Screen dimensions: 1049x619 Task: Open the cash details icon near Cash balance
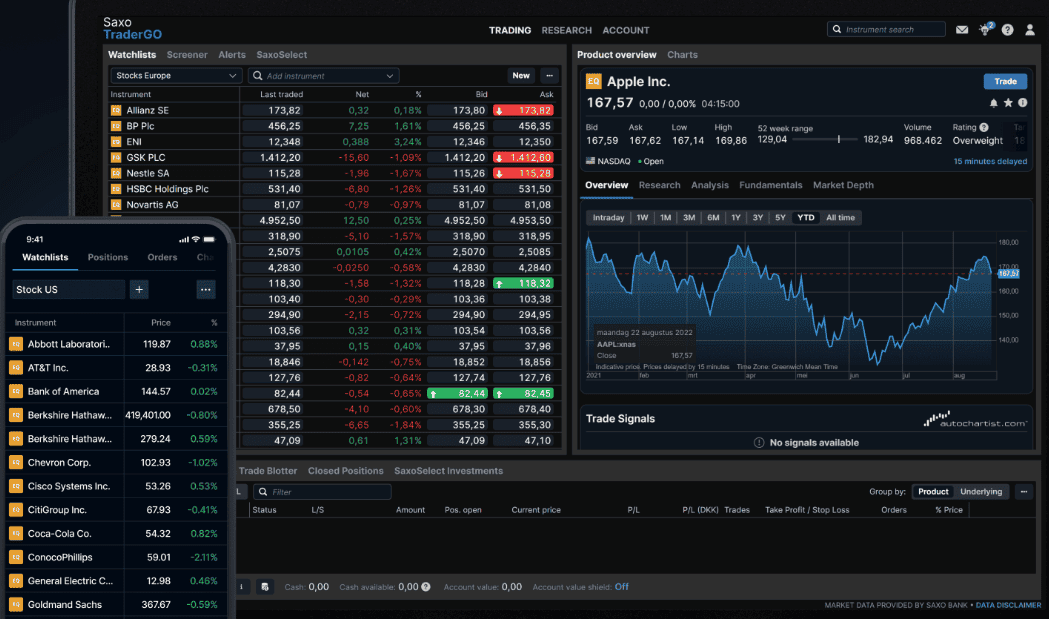pyautogui.click(x=426, y=587)
